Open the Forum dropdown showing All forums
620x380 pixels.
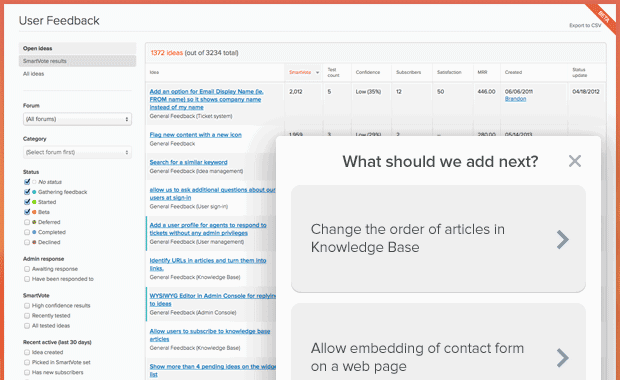[77, 119]
